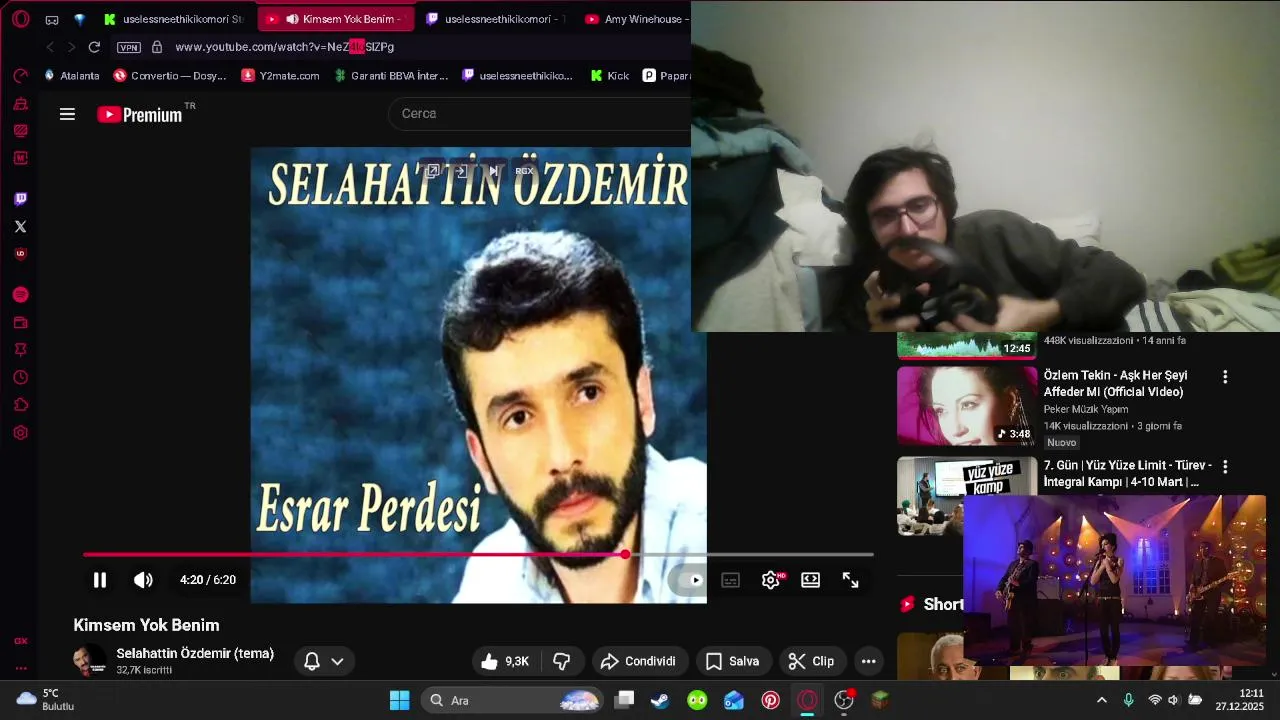The height and width of the screenshot is (720, 1280).
Task: Open 7. Gün Yüz Yüze Limit video title
Action: point(1127,473)
